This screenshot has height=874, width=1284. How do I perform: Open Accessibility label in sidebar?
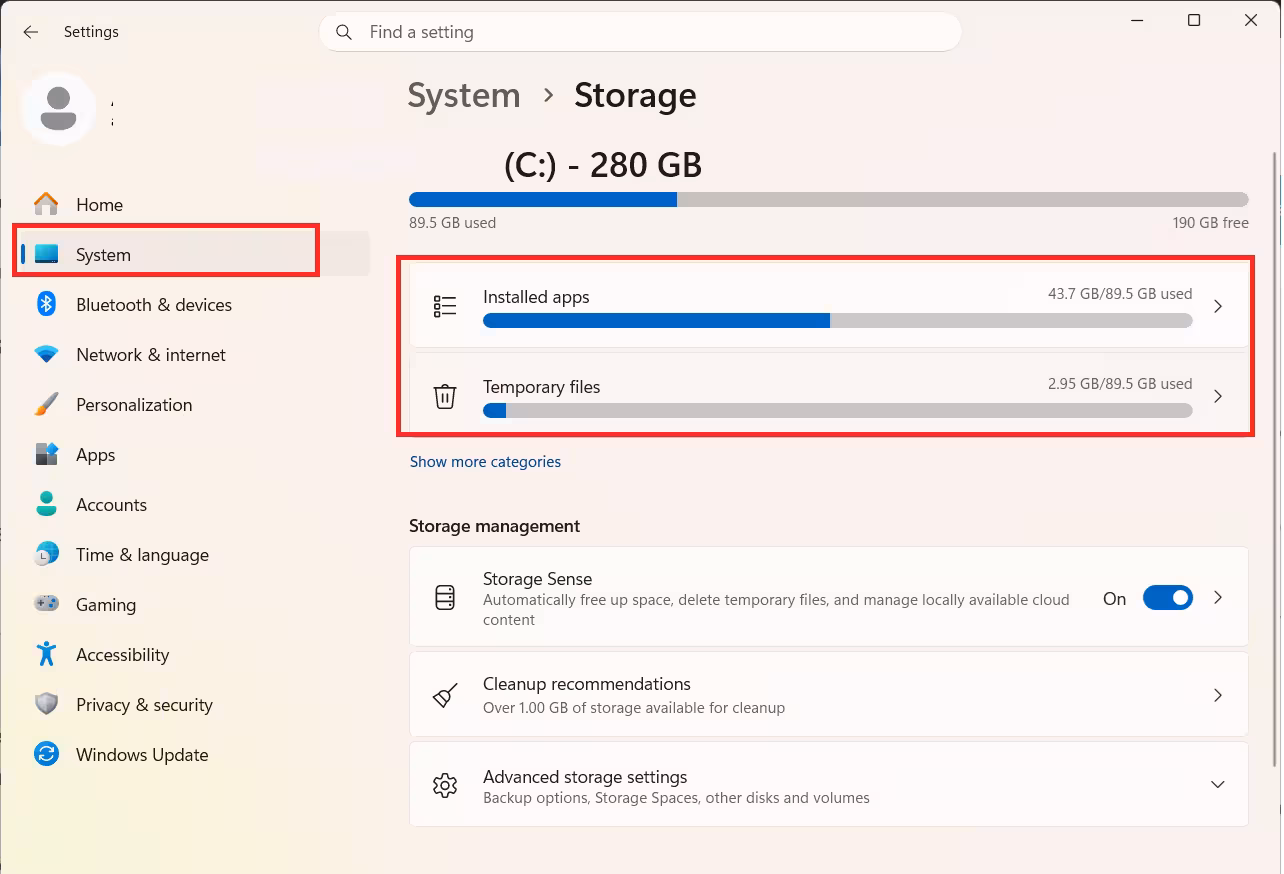[122, 655]
